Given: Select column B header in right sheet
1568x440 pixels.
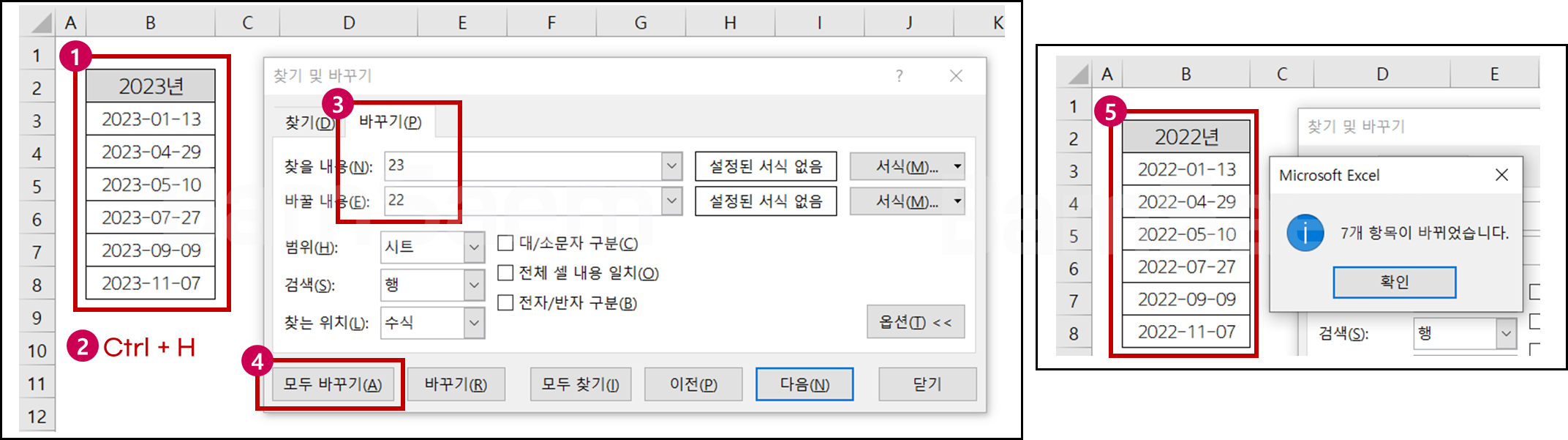Looking at the screenshot, I should point(1186,74).
